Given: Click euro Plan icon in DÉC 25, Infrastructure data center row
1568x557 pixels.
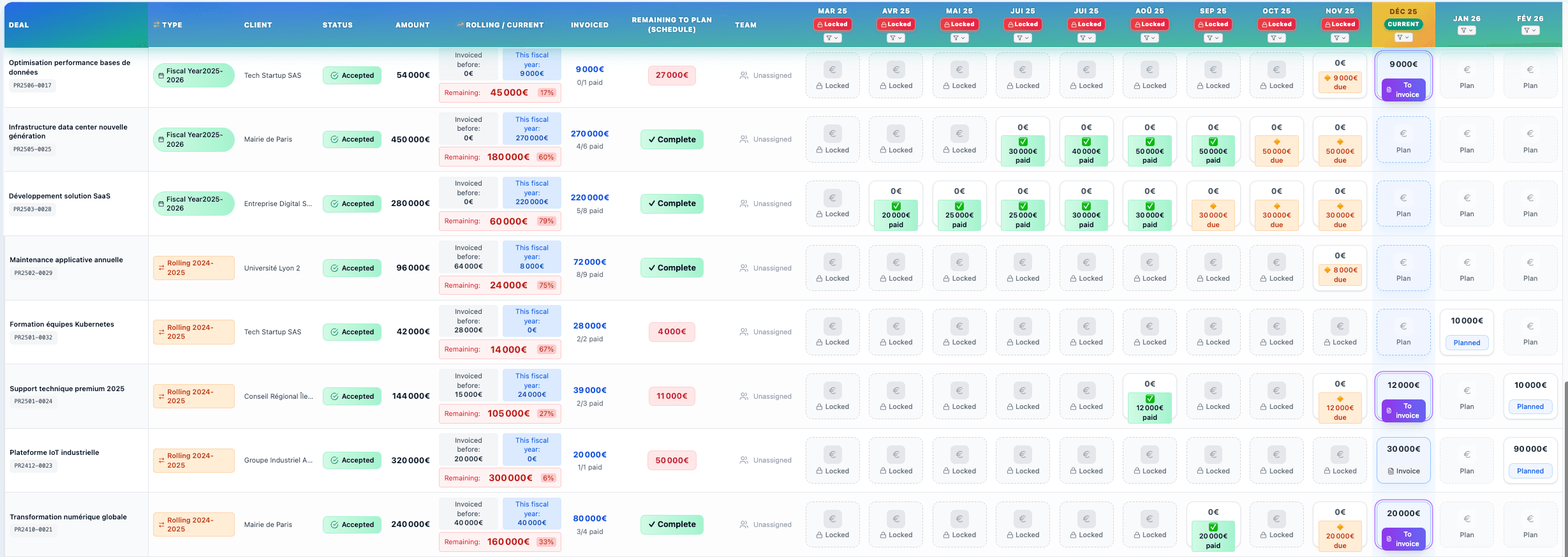Looking at the screenshot, I should [1403, 133].
